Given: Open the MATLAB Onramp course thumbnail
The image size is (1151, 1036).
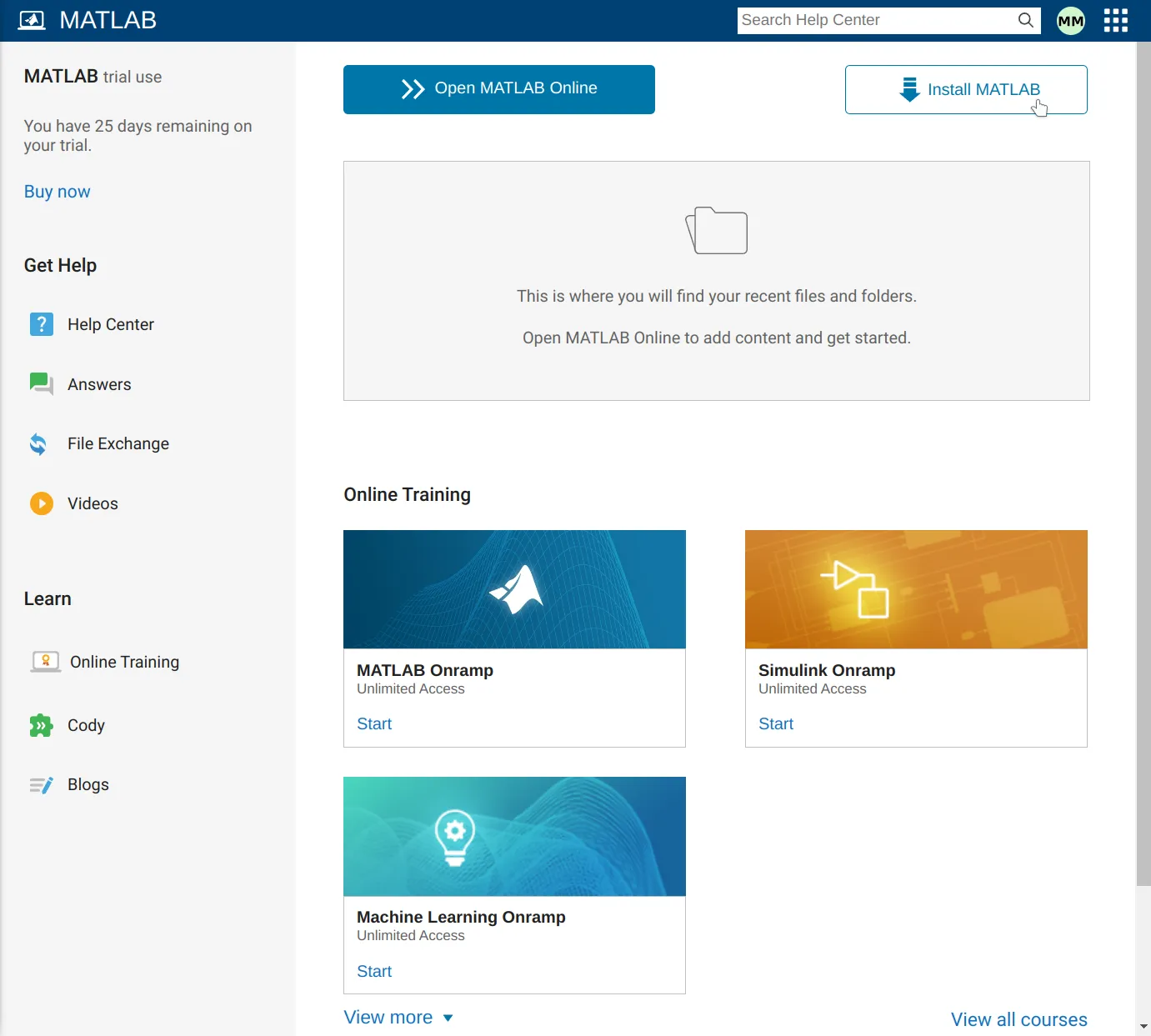Looking at the screenshot, I should point(514,589).
